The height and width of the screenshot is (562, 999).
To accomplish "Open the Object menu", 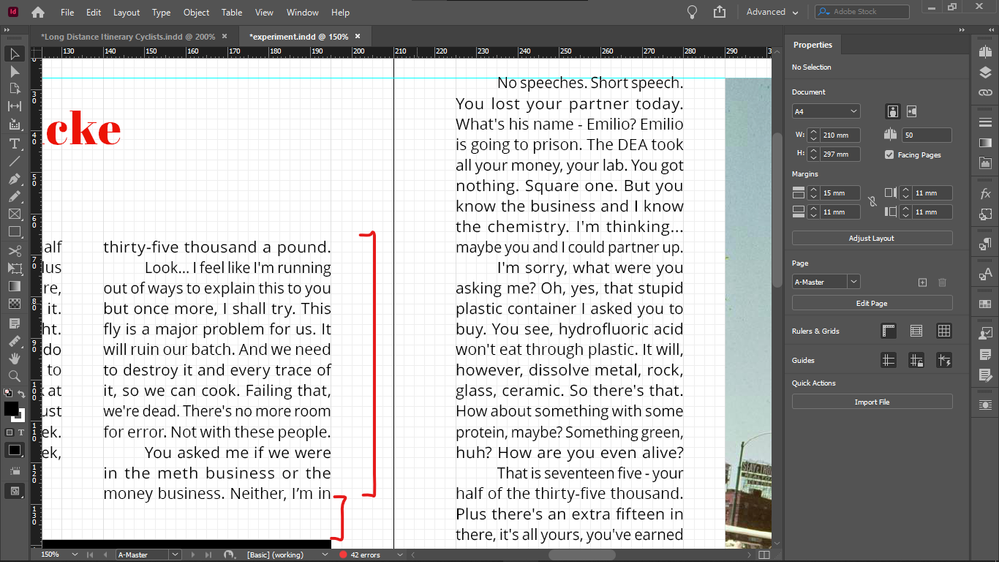I will 196,12.
